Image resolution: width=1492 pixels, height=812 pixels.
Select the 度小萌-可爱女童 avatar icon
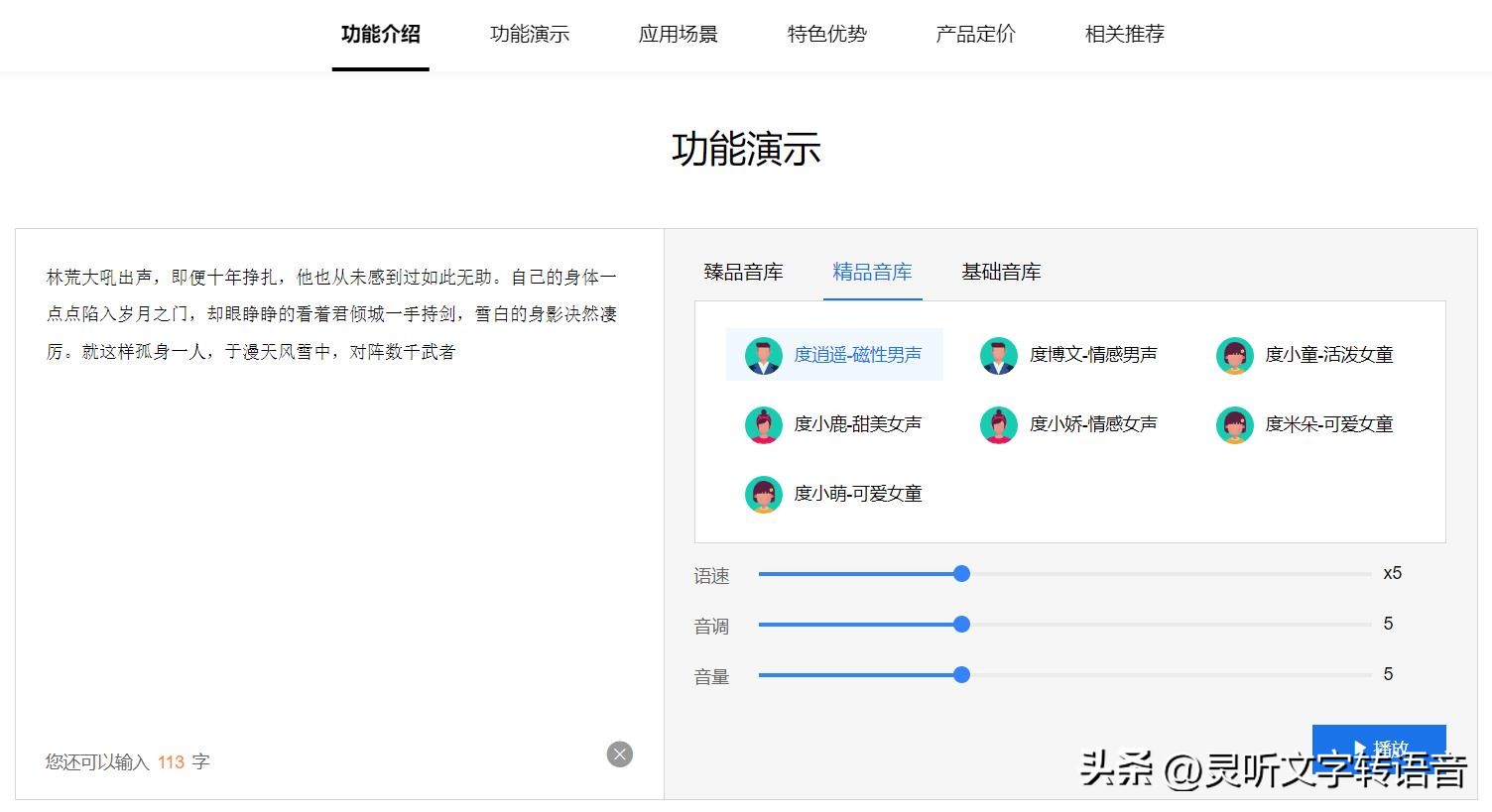click(x=762, y=494)
